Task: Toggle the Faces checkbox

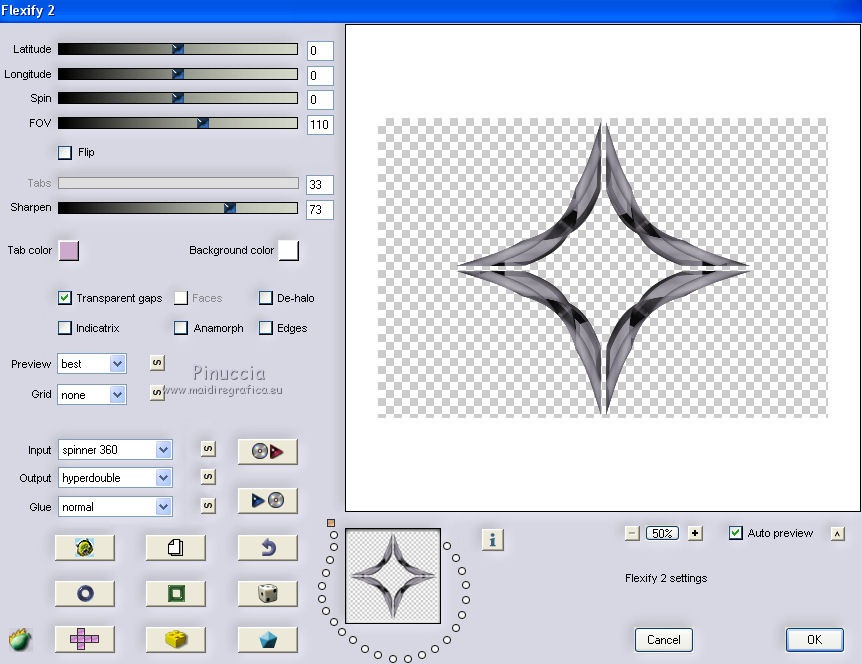Action: coord(181,298)
